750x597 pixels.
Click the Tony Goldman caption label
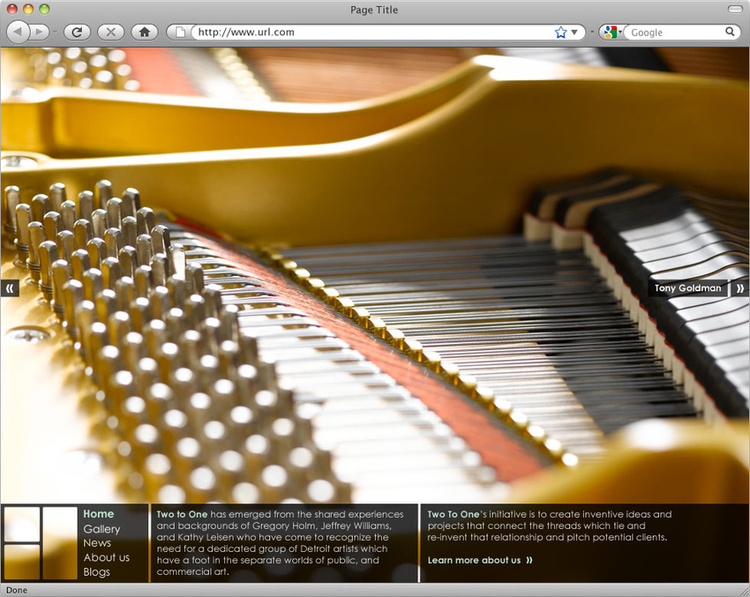[x=687, y=288]
